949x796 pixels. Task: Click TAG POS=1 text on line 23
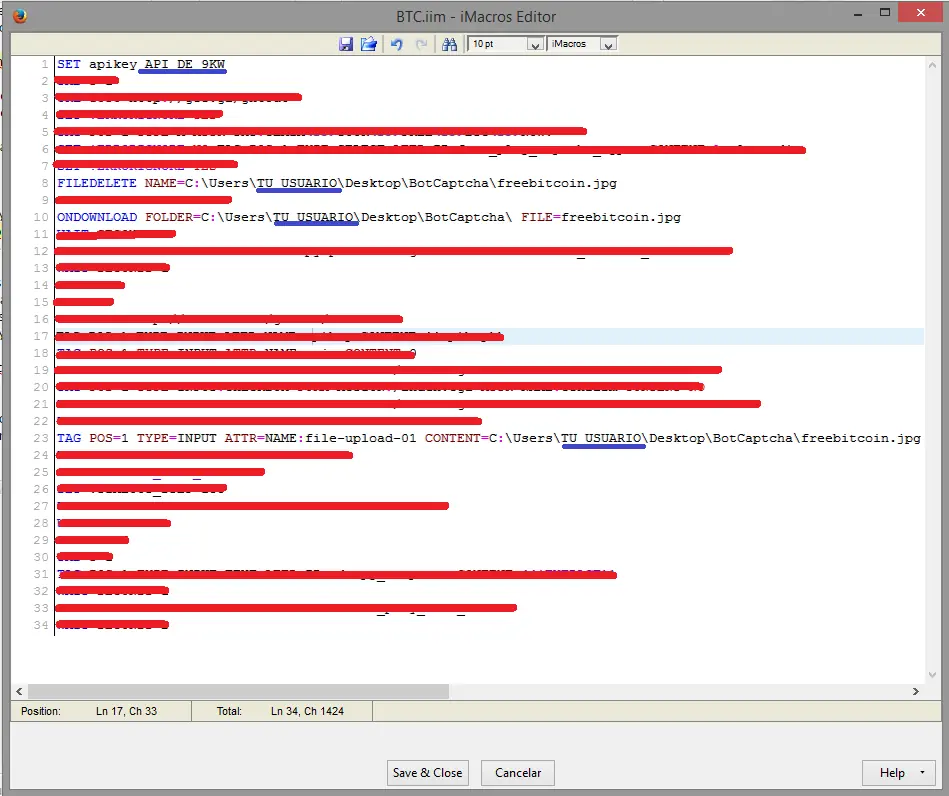coord(93,438)
